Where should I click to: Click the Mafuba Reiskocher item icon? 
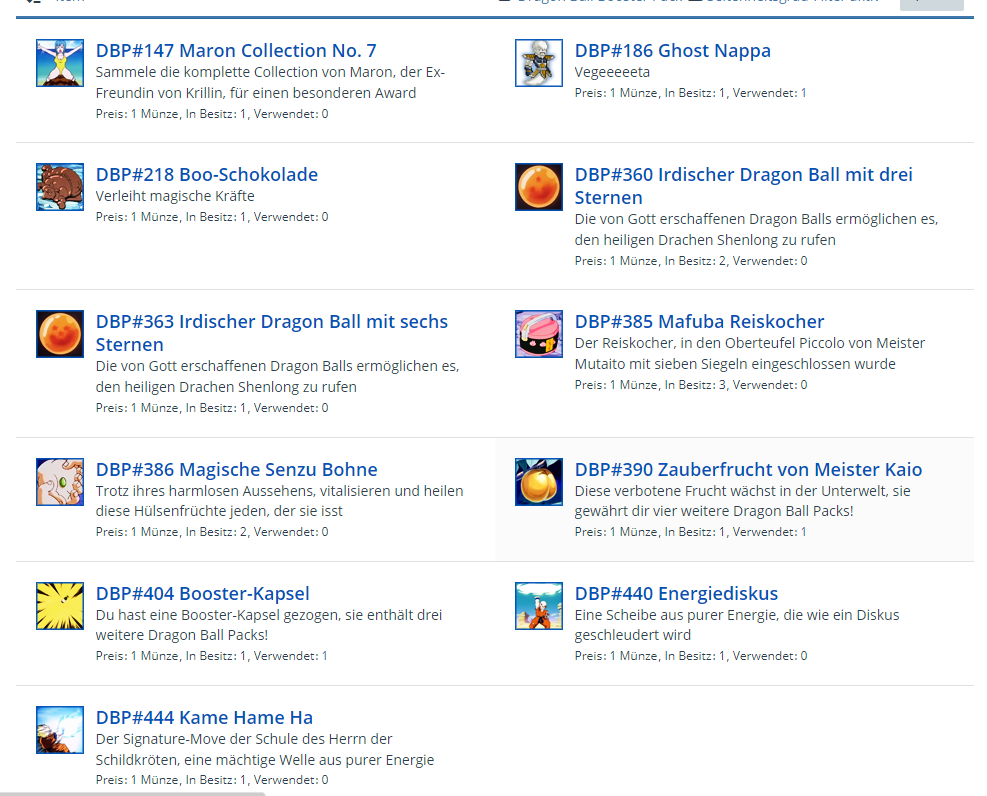[x=538, y=335]
